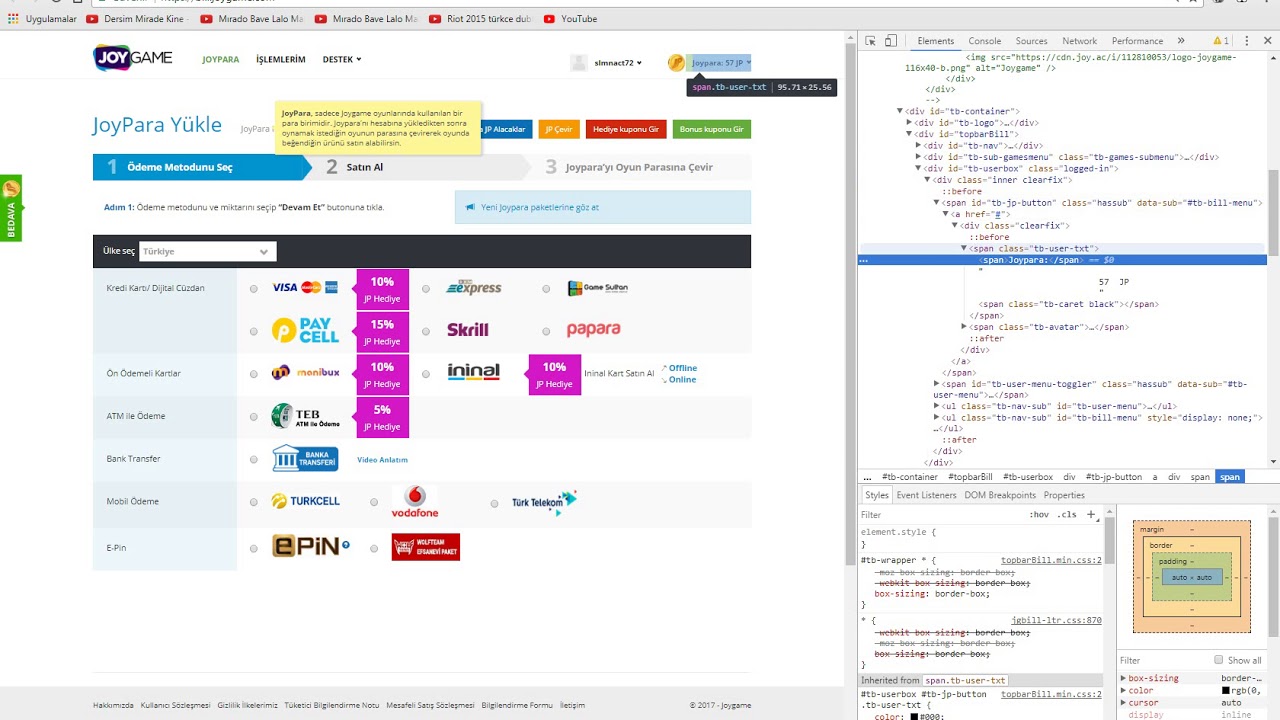
Task: Click the #000 color swatch in Styles
Action: coord(914,717)
